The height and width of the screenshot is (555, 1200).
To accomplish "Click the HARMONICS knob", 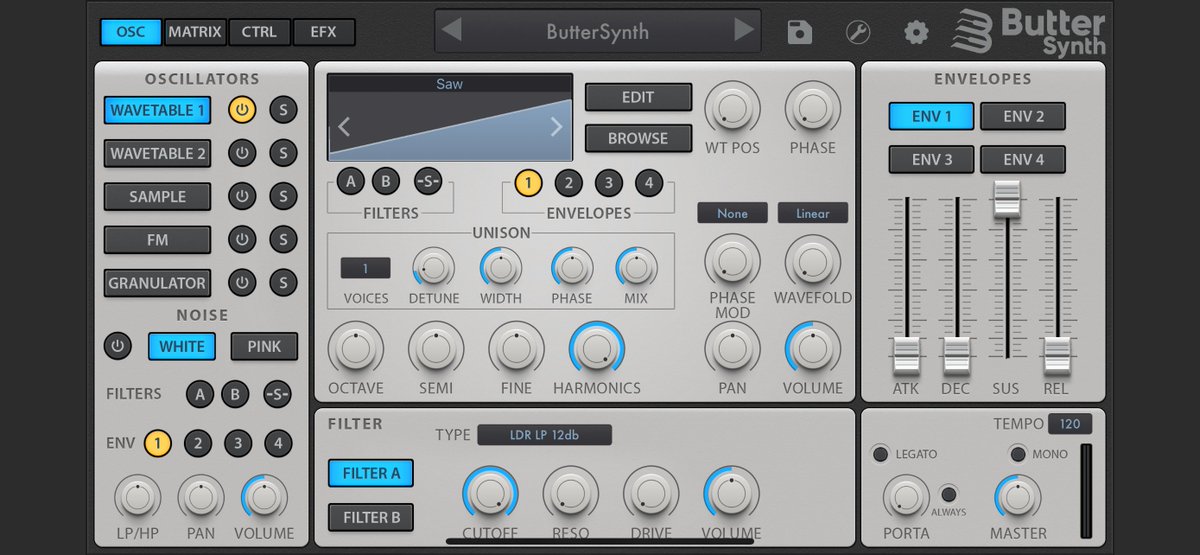I will (597, 349).
